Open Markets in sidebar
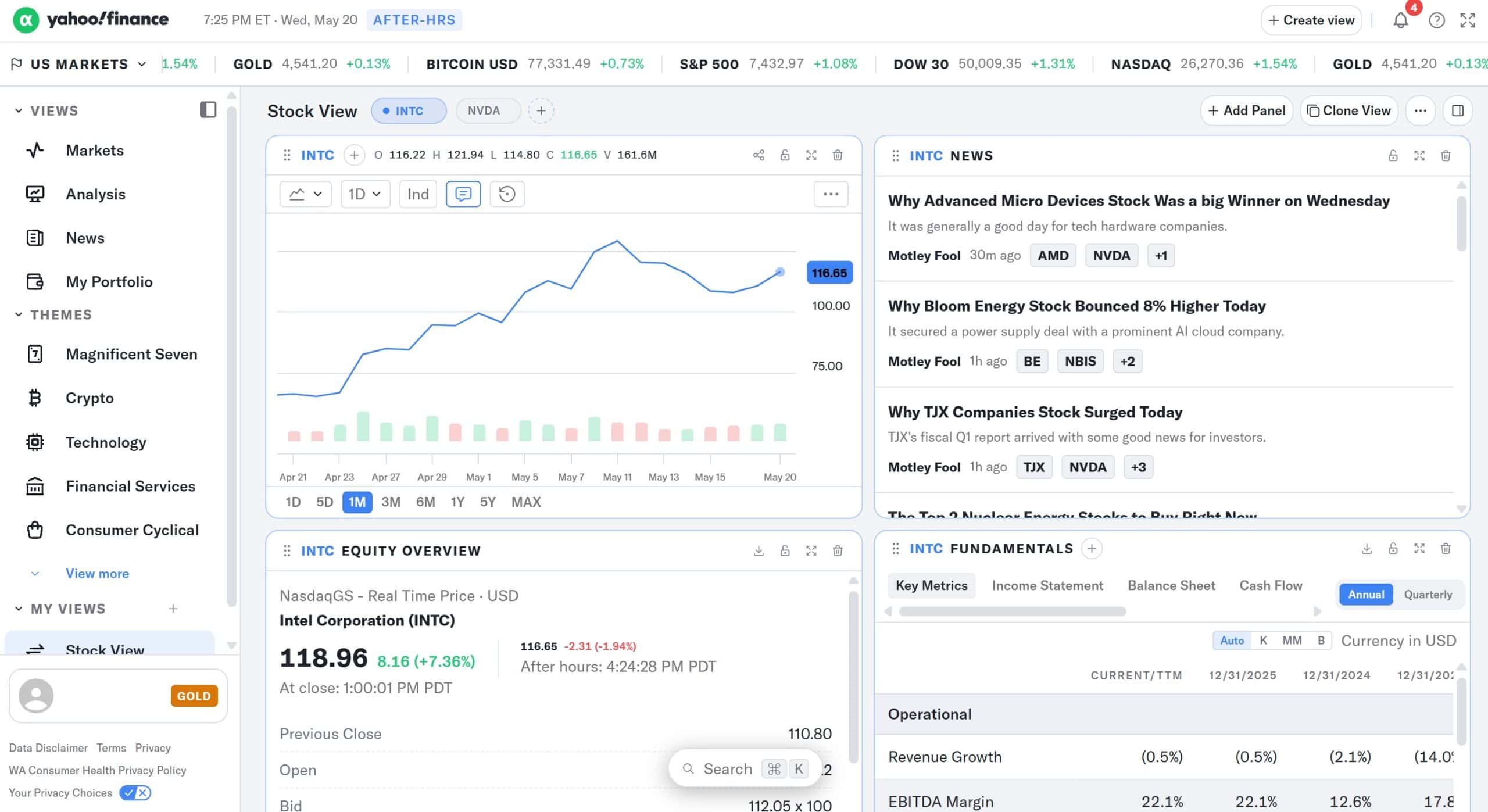The width and height of the screenshot is (1488, 812). point(95,151)
